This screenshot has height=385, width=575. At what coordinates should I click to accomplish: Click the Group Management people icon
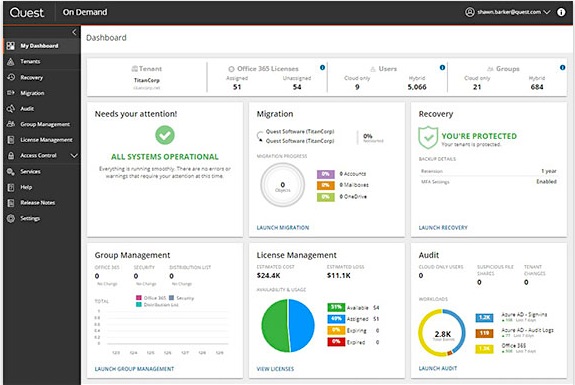click(x=11, y=124)
